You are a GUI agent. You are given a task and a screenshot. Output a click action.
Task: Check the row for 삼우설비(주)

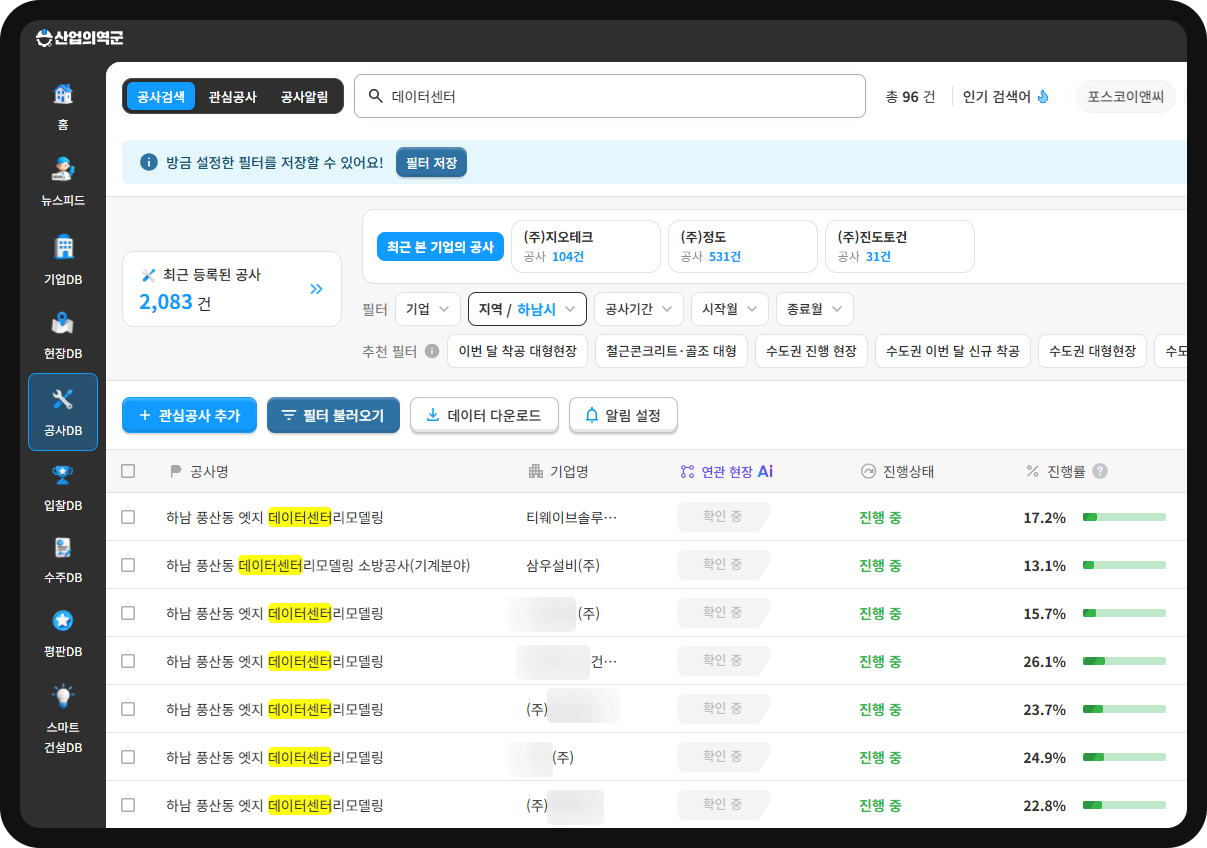(x=128, y=565)
